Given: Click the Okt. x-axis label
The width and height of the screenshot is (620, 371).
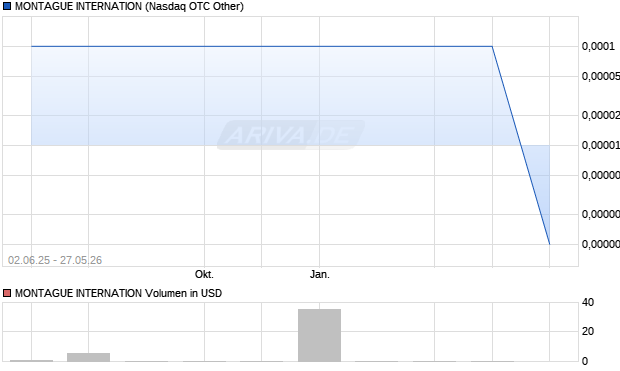Looking at the screenshot, I should pyautogui.click(x=204, y=274).
